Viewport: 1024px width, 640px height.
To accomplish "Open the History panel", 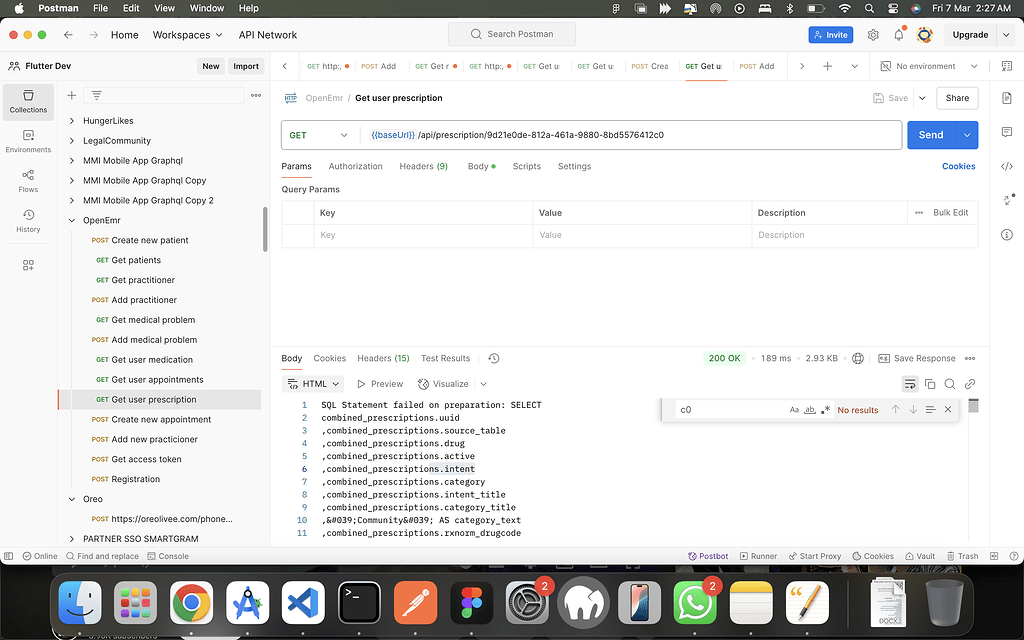I will [x=28, y=221].
